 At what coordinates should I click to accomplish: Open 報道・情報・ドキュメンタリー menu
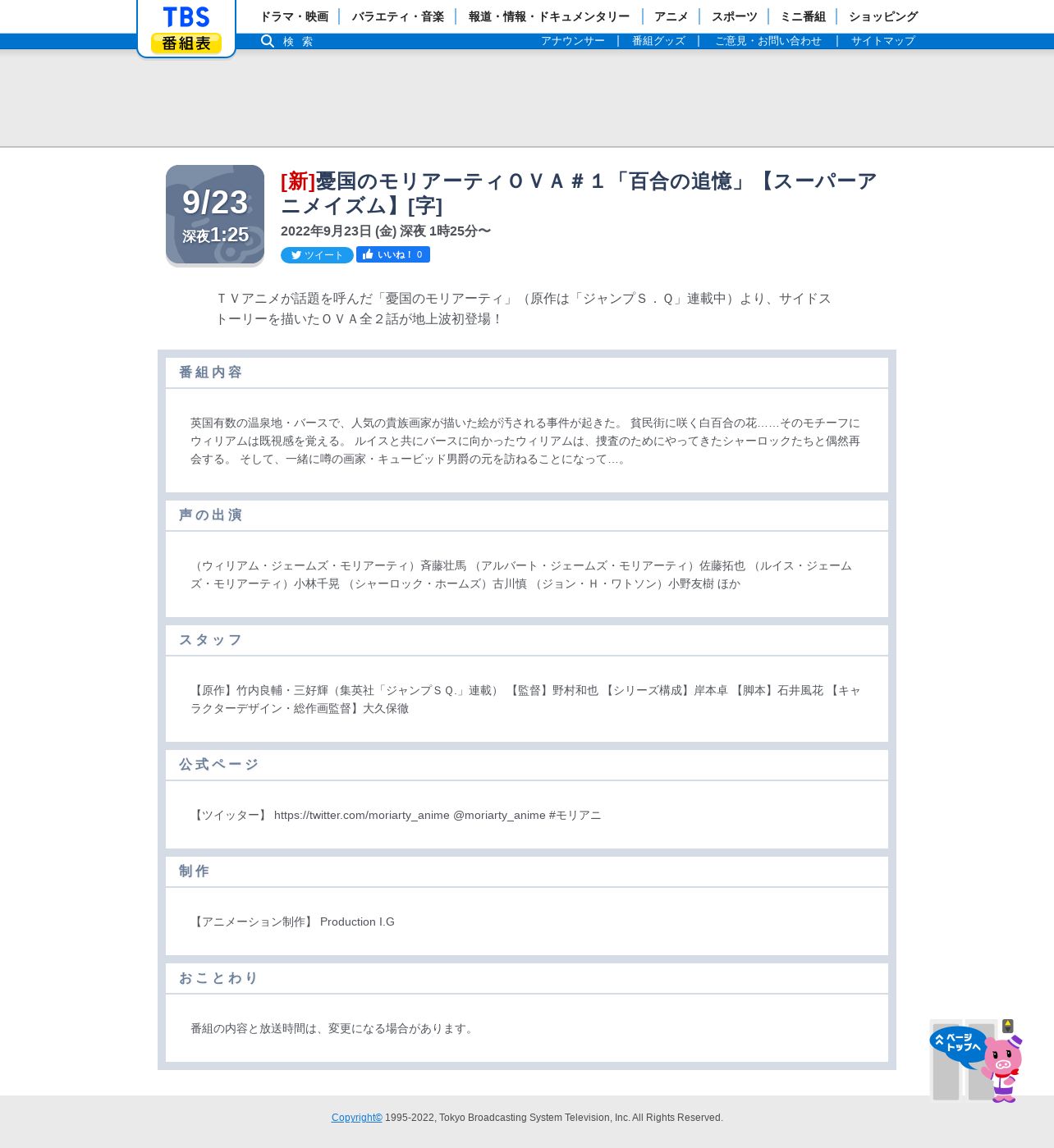(x=549, y=16)
